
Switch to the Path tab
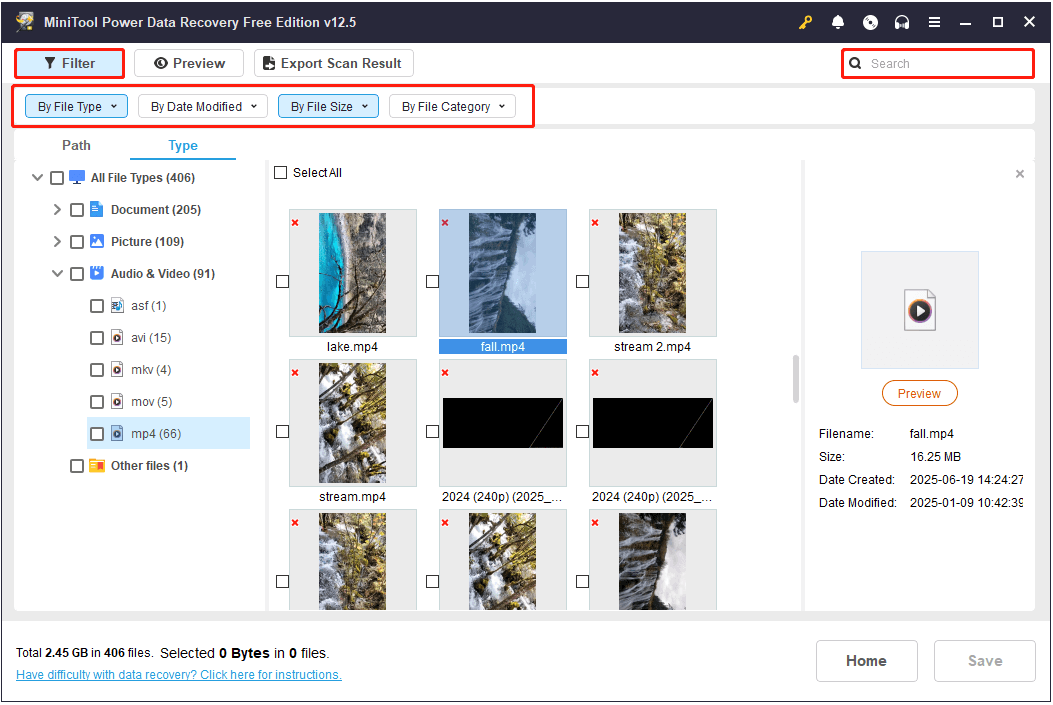click(x=76, y=146)
